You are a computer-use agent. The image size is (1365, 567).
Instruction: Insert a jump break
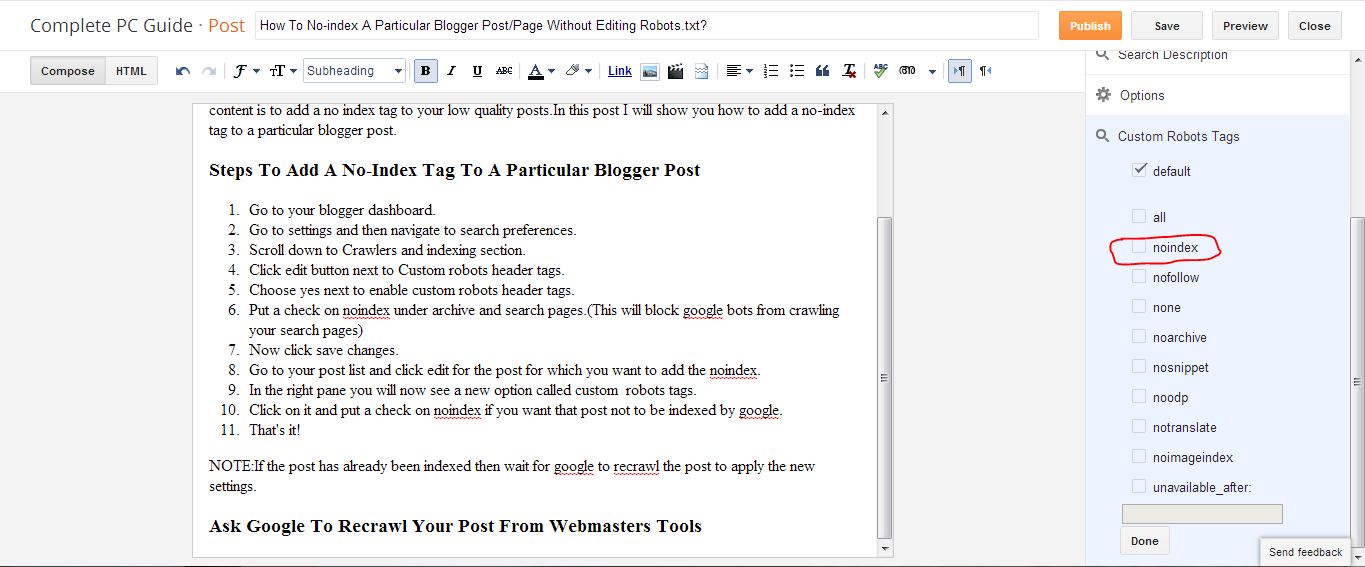[x=701, y=71]
